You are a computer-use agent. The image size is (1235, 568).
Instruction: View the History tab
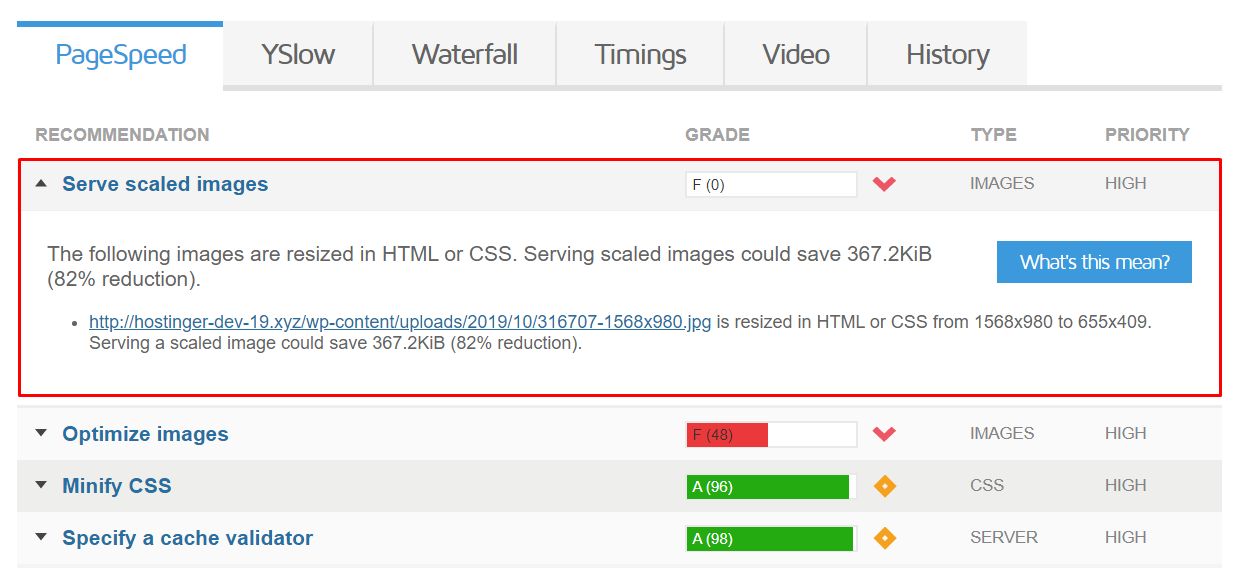coord(947,54)
